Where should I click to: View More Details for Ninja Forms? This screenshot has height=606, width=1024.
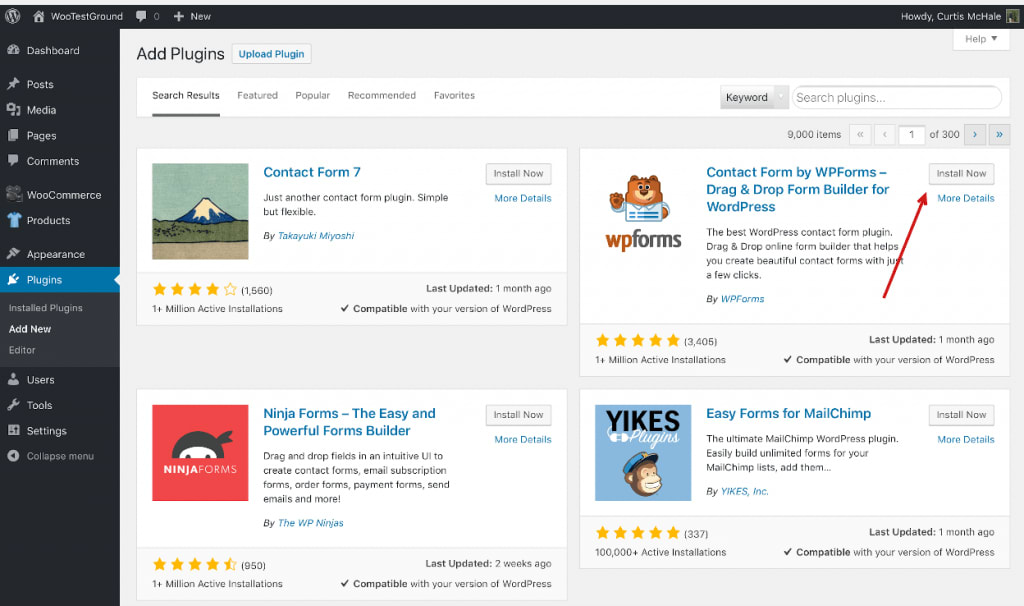(x=522, y=439)
